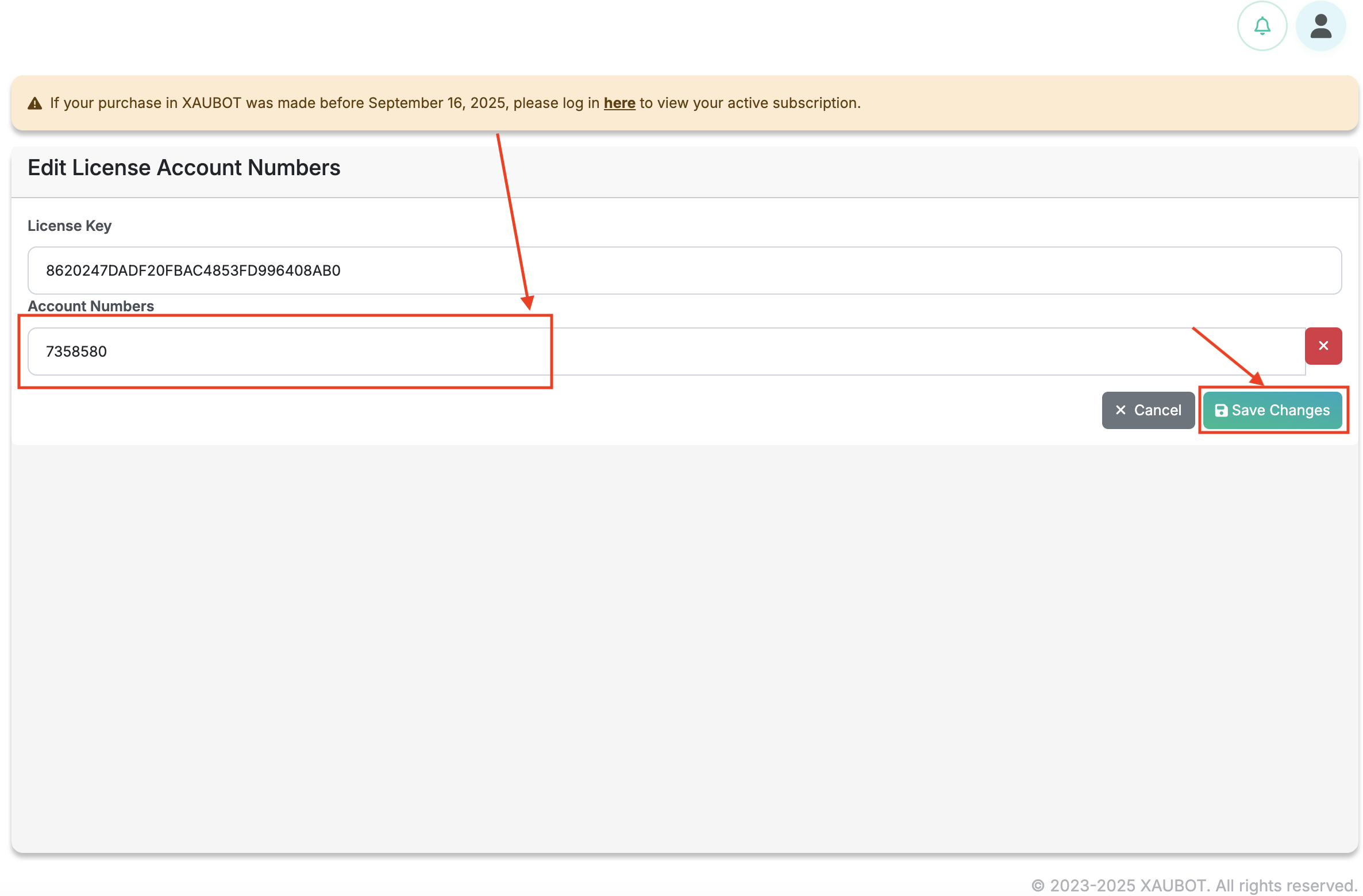Remove account number with red X button
1363x896 pixels.
[x=1323, y=346]
